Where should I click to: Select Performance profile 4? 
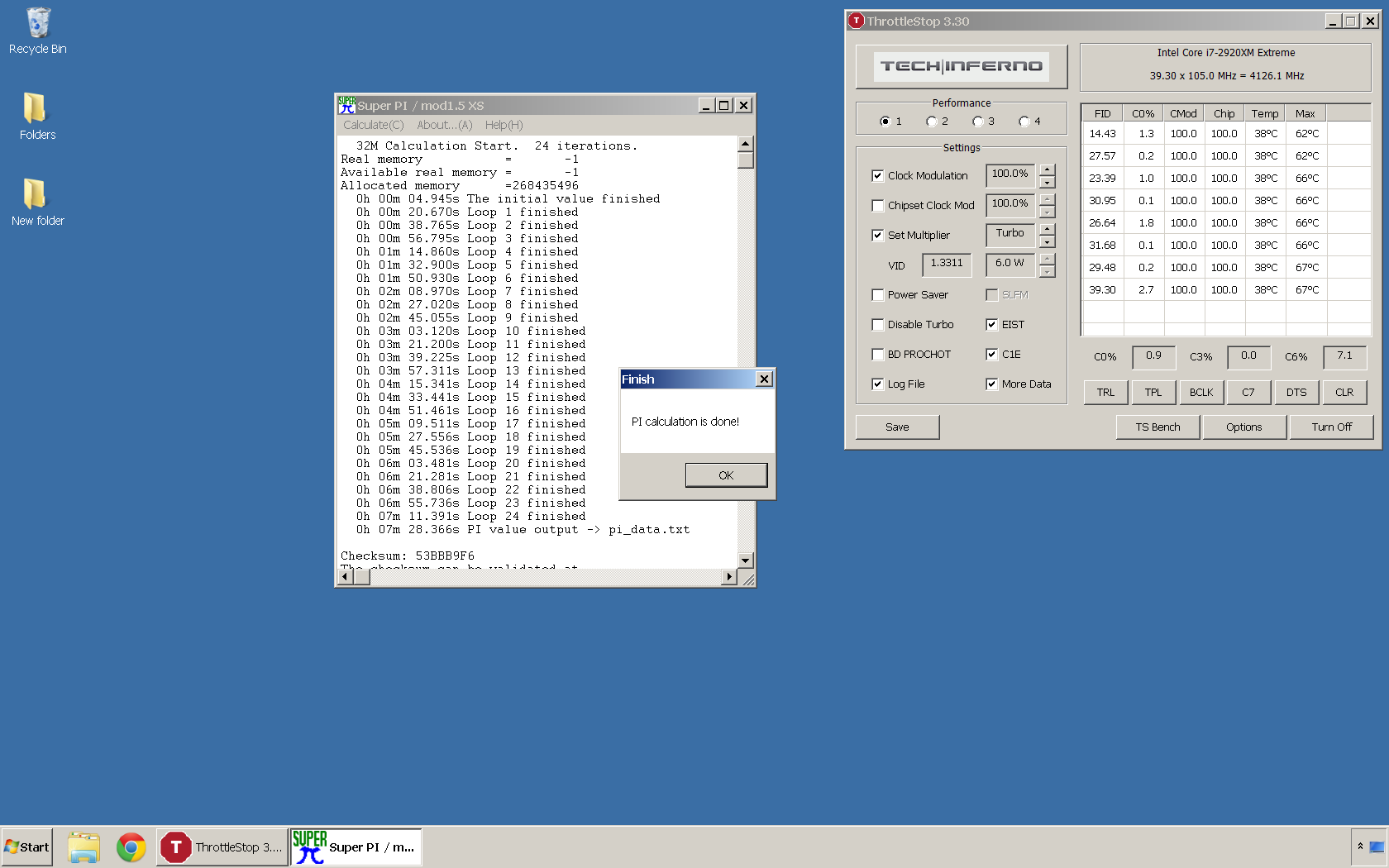(1024, 122)
